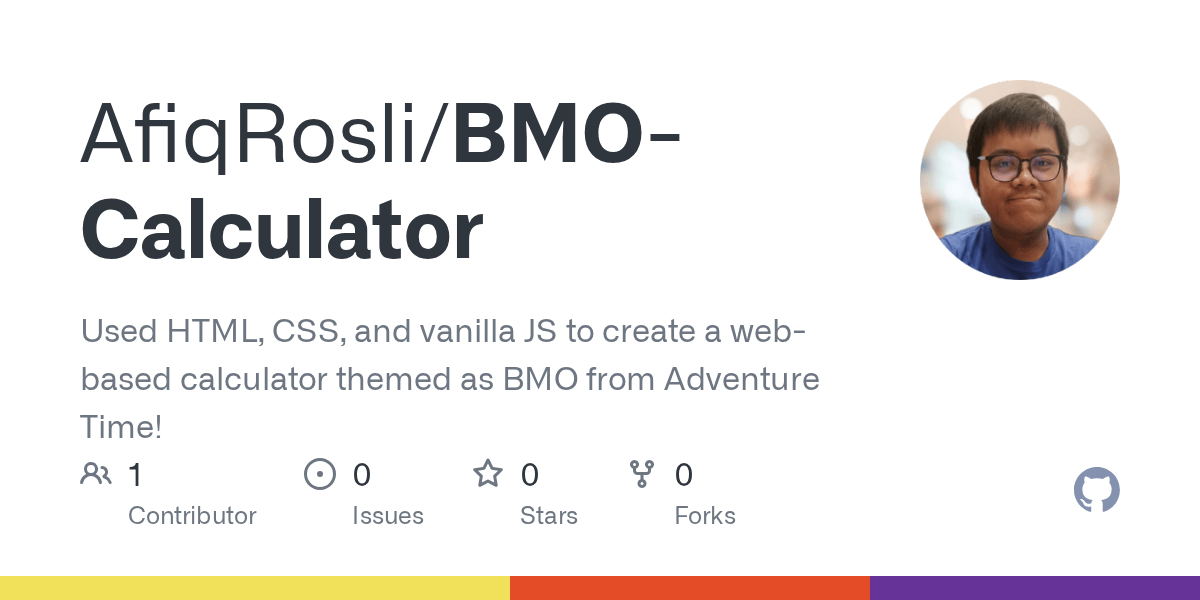Click the yellow language bar segment
The width and height of the screenshot is (1200, 600).
pos(255,588)
